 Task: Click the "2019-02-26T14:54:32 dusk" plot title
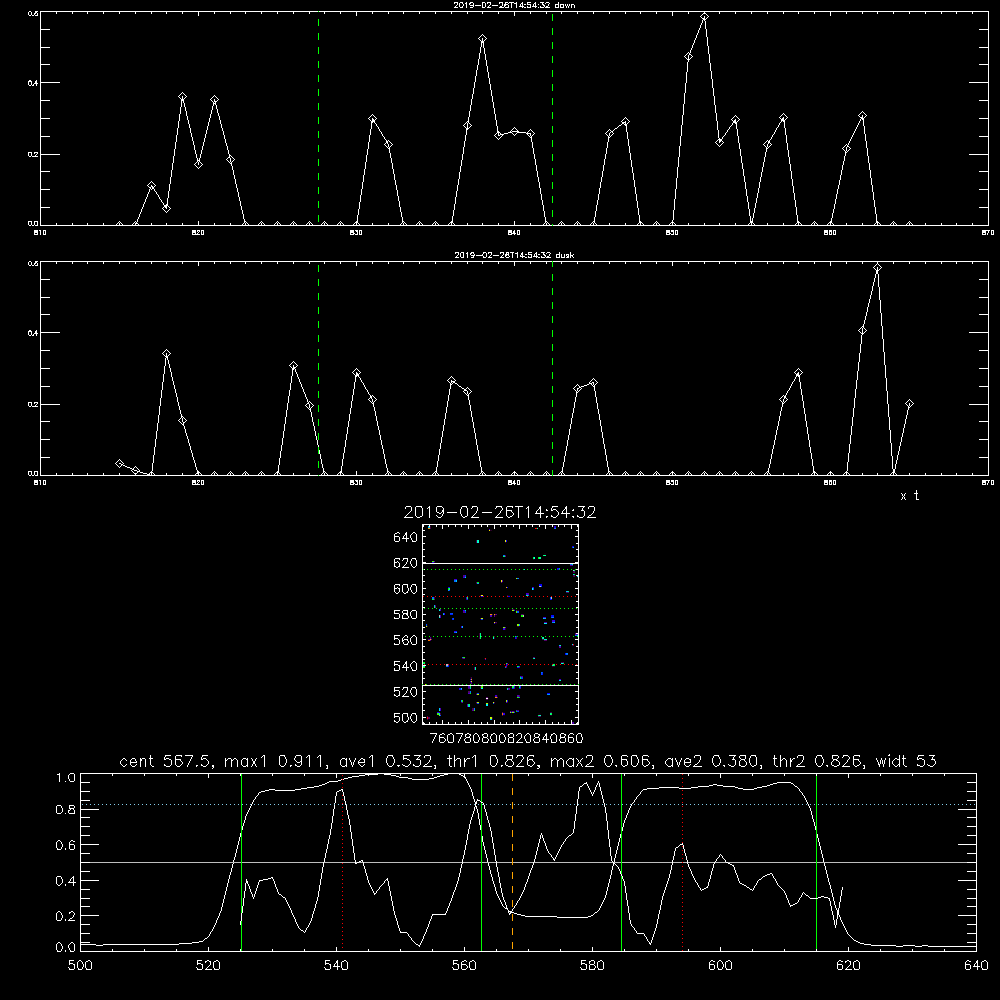514,255
